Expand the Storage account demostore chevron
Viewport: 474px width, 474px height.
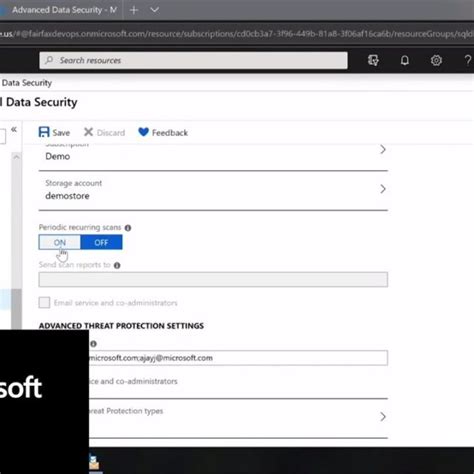(x=383, y=189)
